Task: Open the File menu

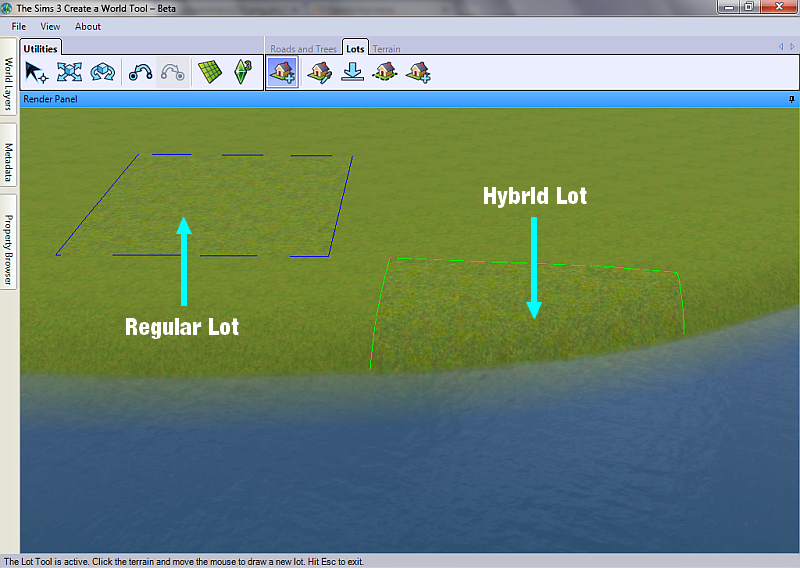Action: (19, 26)
